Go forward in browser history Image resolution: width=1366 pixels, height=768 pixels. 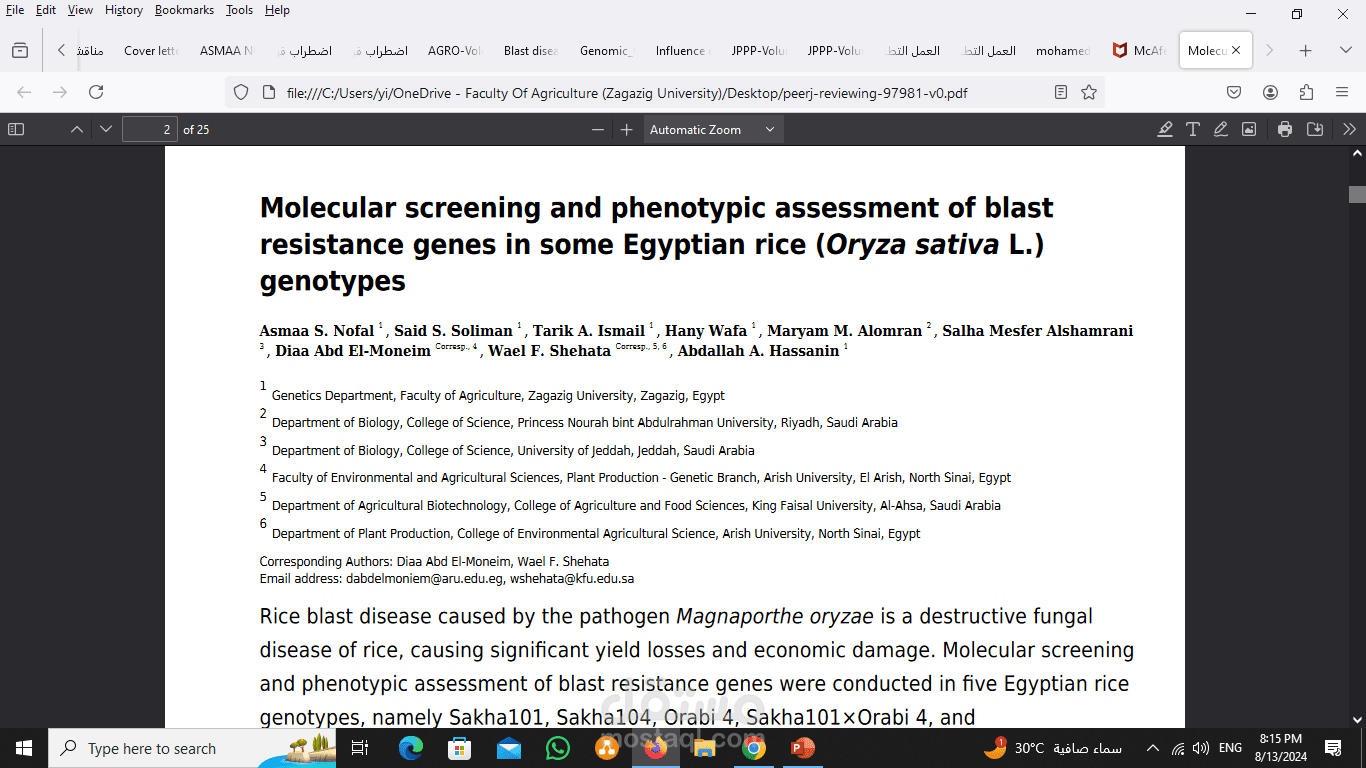point(60,92)
